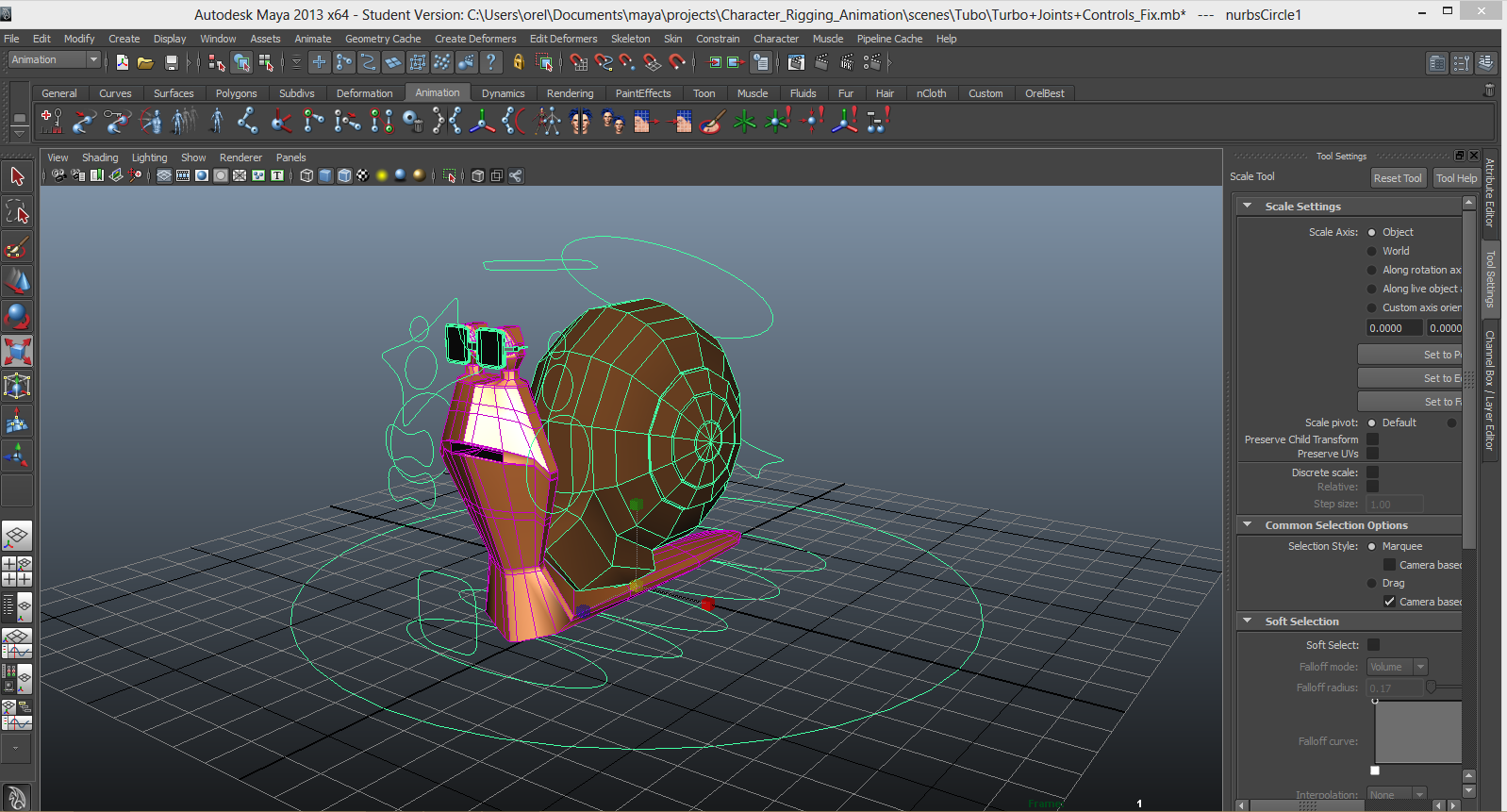Click the first scale axis value field

(1393, 328)
